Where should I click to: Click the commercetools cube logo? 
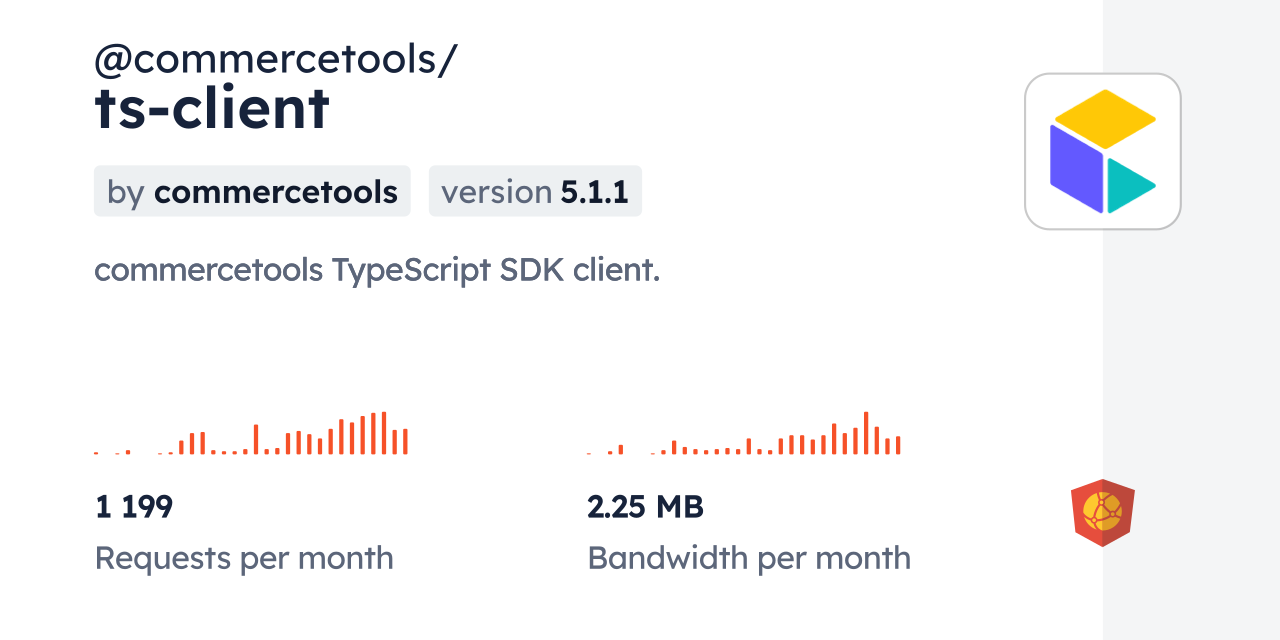pyautogui.click(x=1103, y=151)
